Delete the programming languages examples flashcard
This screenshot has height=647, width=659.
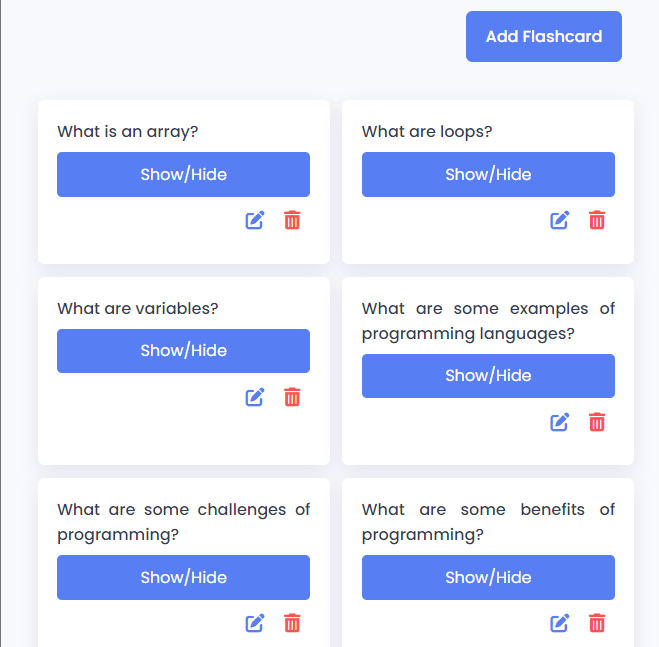(x=597, y=422)
